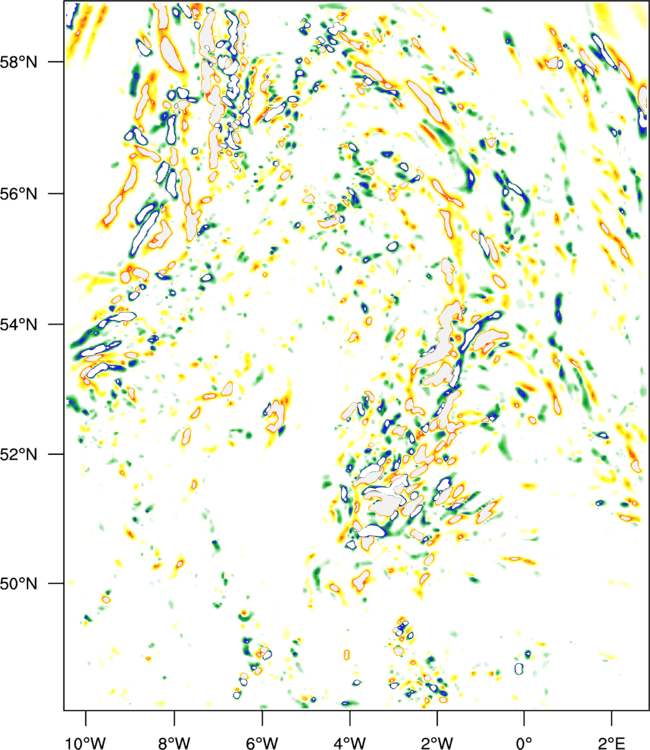Click the 8°W longitude label
This screenshot has height=750, width=650.
(174, 742)
